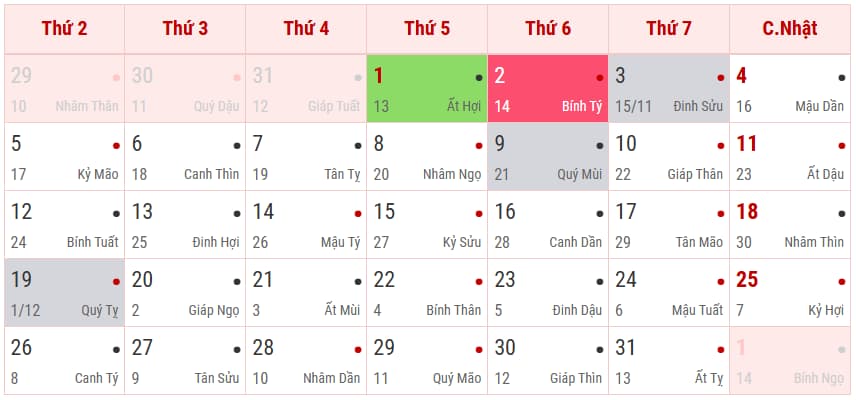Select the red day 2 Bính Tý cell
Viewport: 856px width, 400px height.
tap(548, 88)
